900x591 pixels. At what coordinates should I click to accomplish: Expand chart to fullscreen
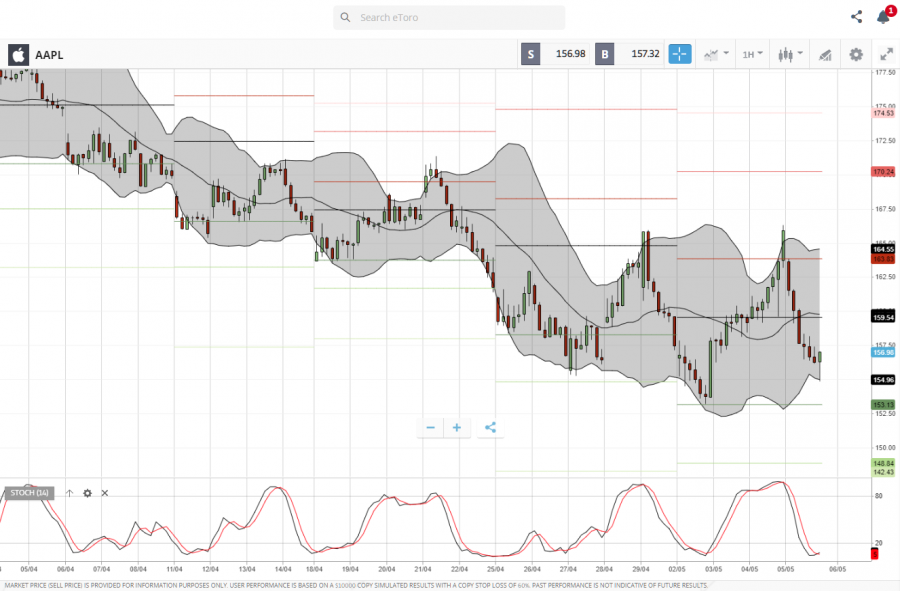(x=886, y=55)
